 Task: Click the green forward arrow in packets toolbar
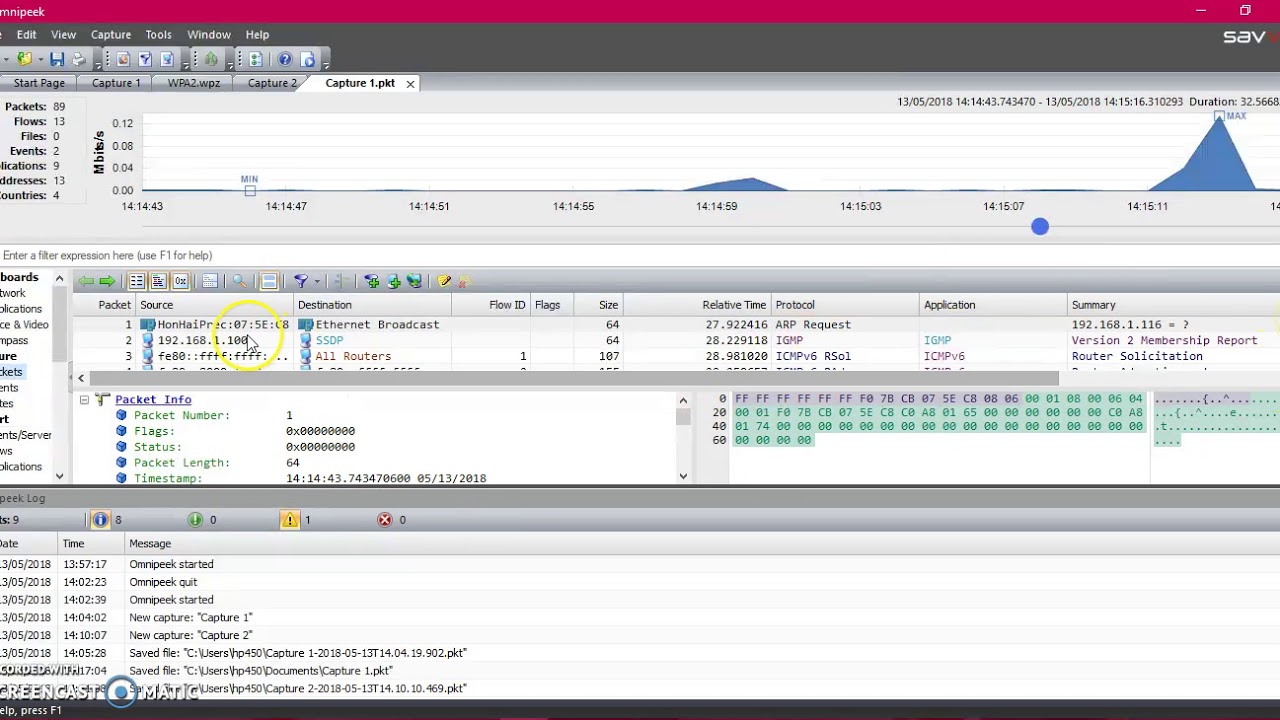[106, 282]
